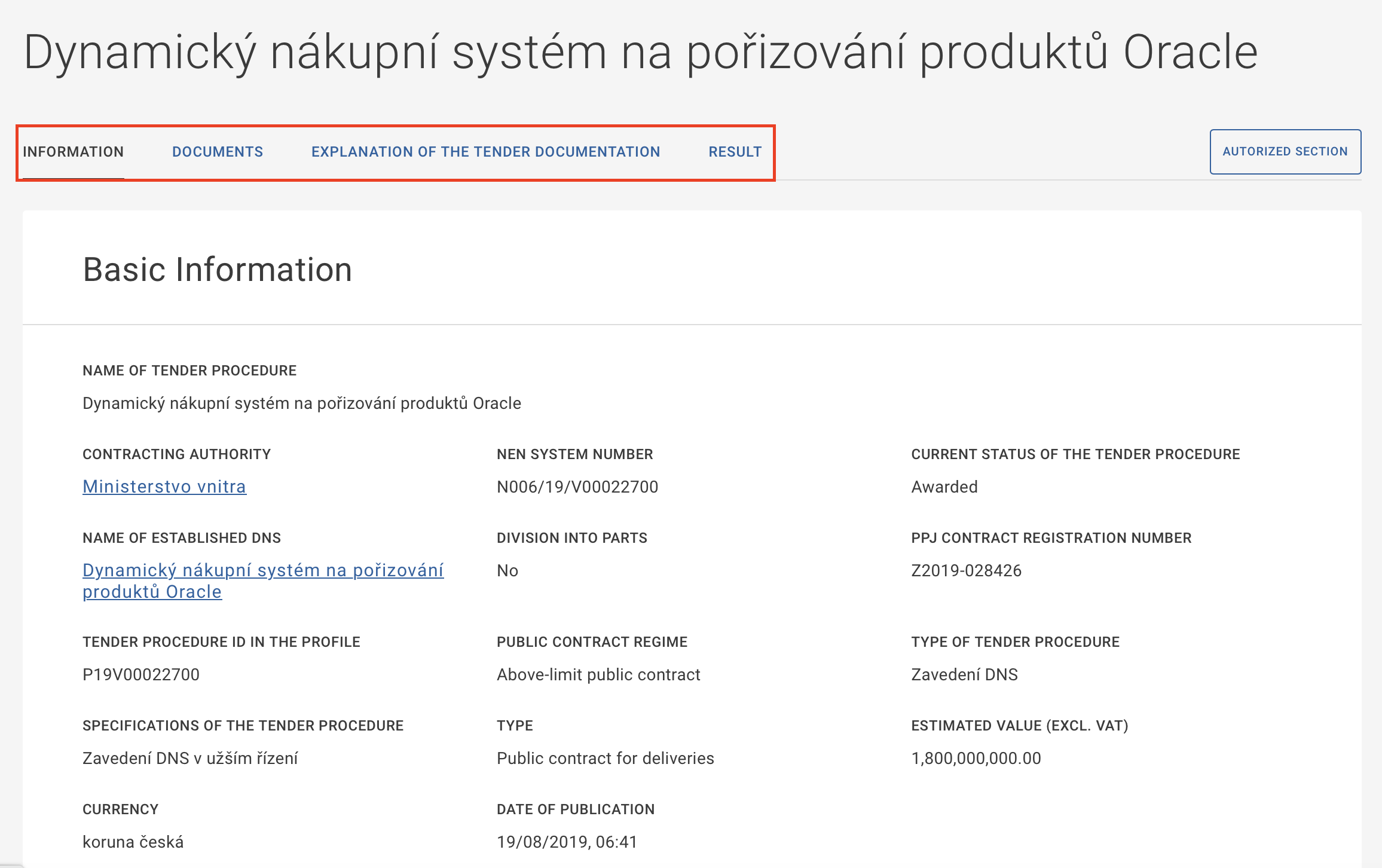Click the tender procedure ID P19V00022700

141,675
